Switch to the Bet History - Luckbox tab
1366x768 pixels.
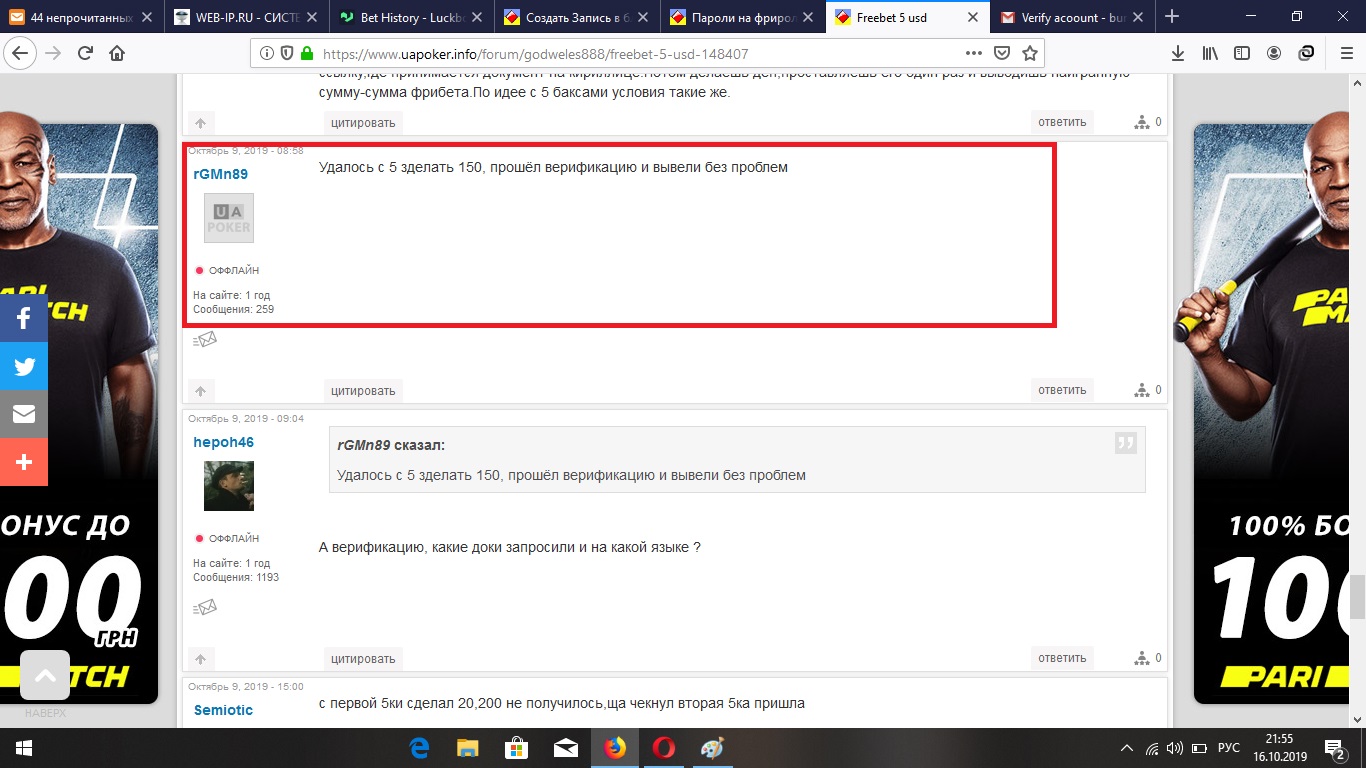click(x=411, y=16)
